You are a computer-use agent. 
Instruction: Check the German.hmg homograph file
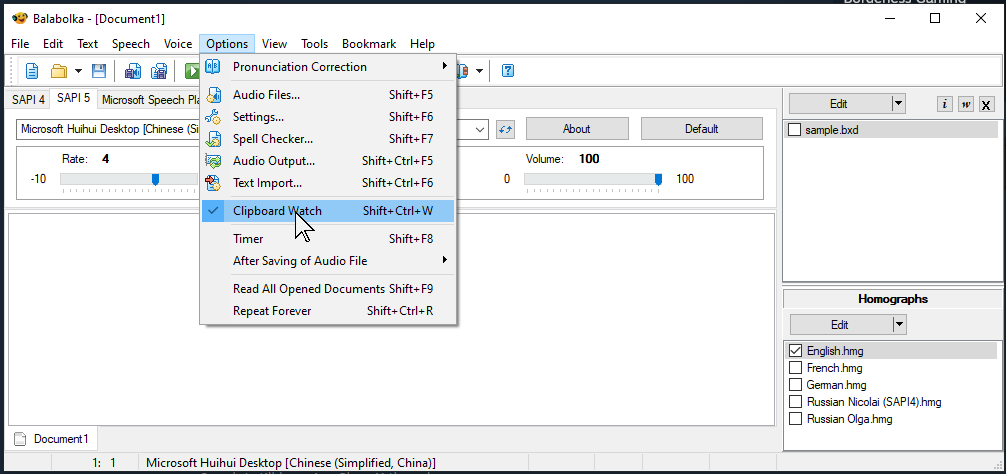pyautogui.click(x=795, y=385)
